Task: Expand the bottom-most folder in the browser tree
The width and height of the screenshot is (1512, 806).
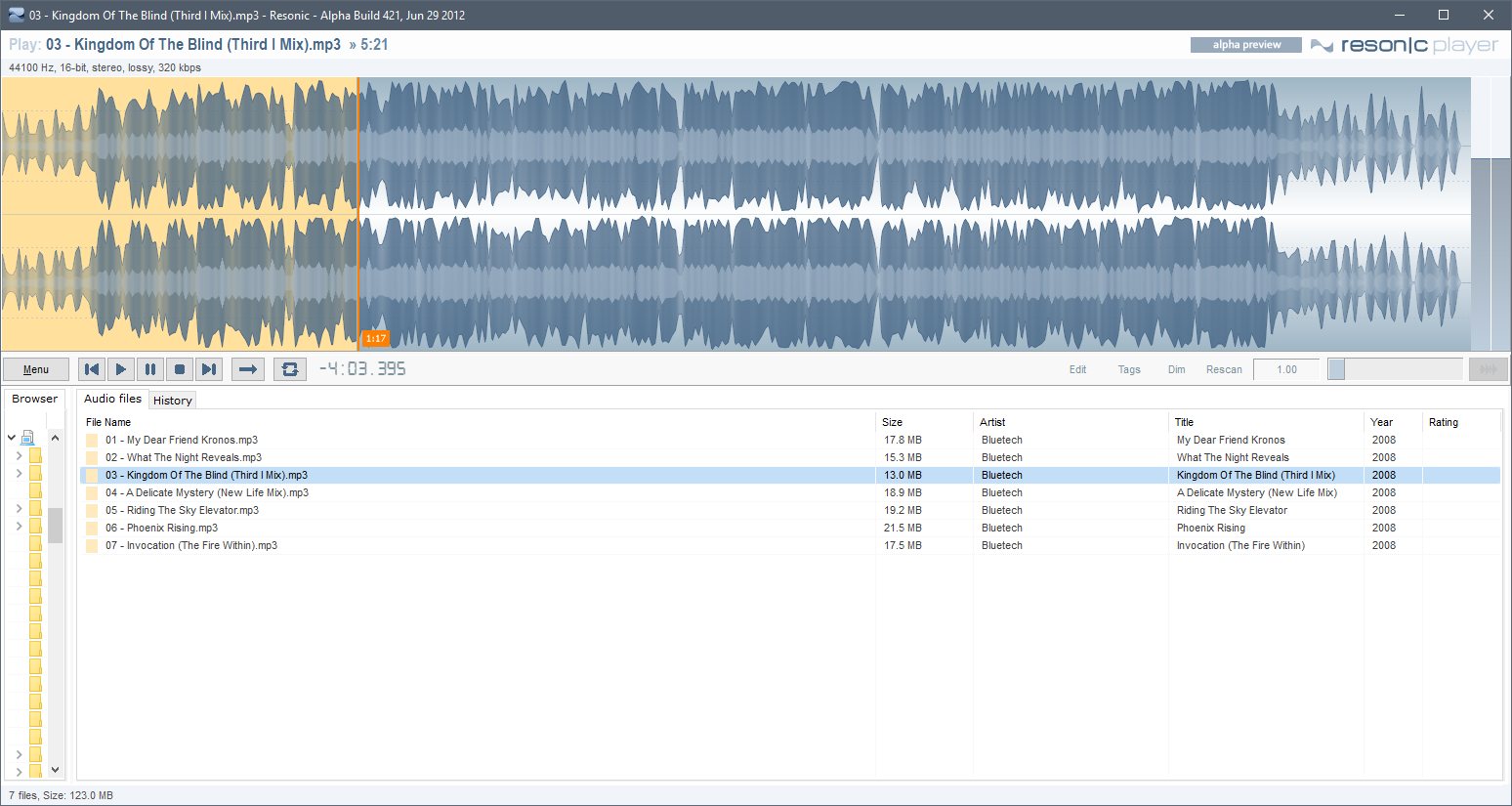Action: coord(19,772)
